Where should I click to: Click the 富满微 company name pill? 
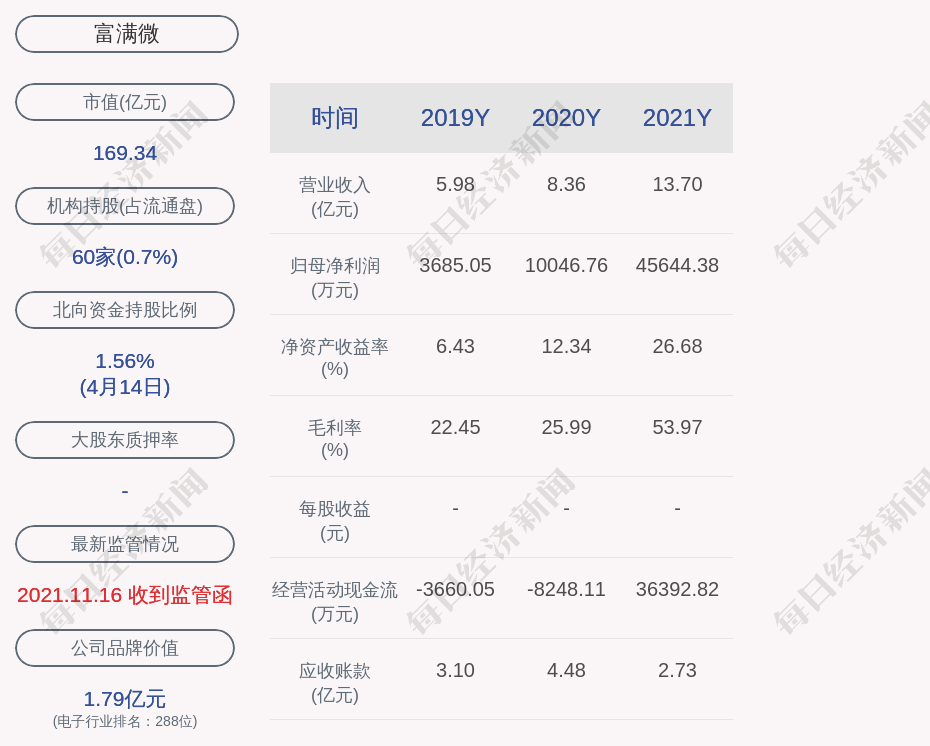coord(127,34)
